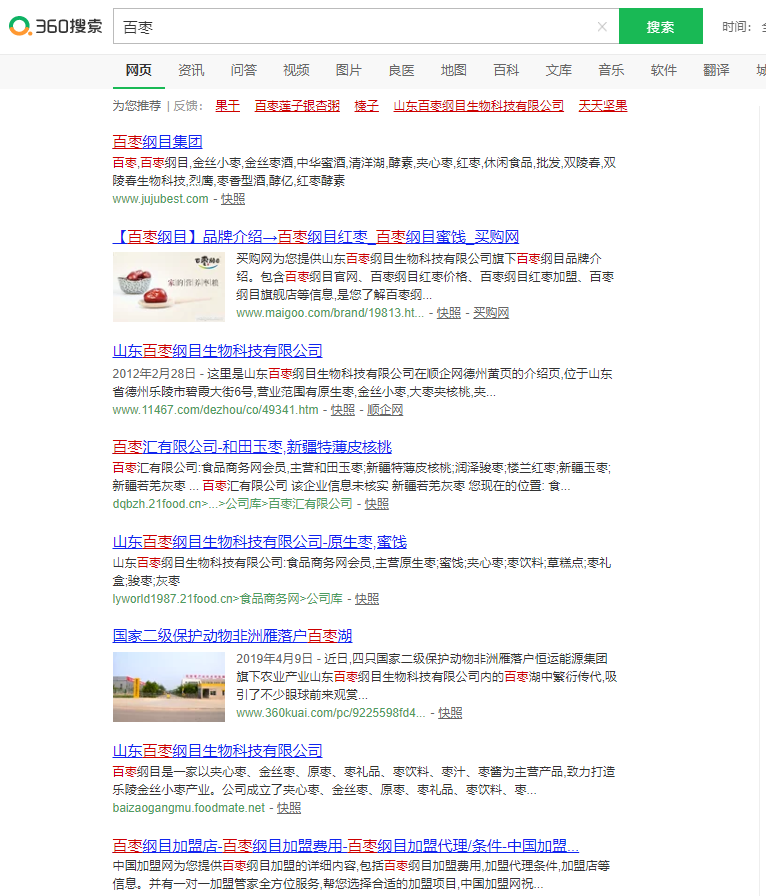766x896 pixels.
Task: Open the 地图 tab
Action: (x=454, y=70)
